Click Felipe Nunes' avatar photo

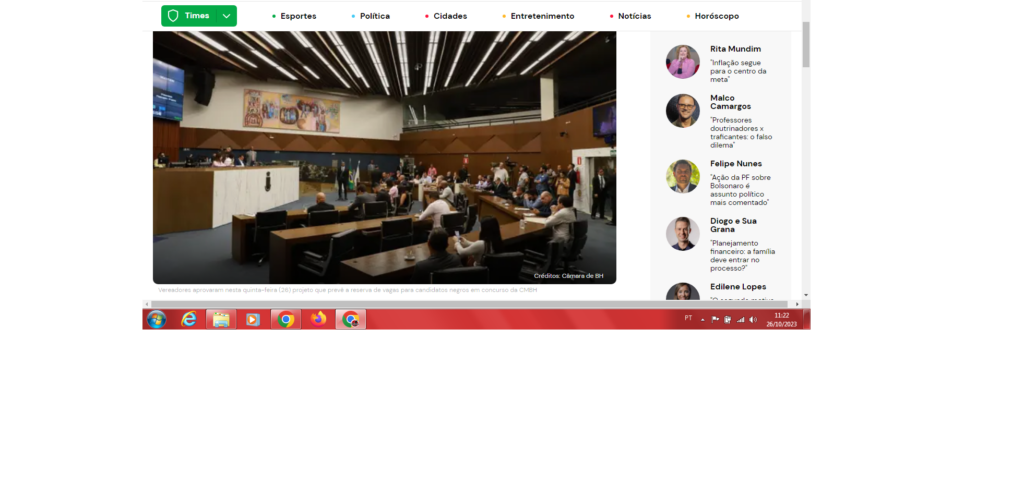(x=682, y=176)
